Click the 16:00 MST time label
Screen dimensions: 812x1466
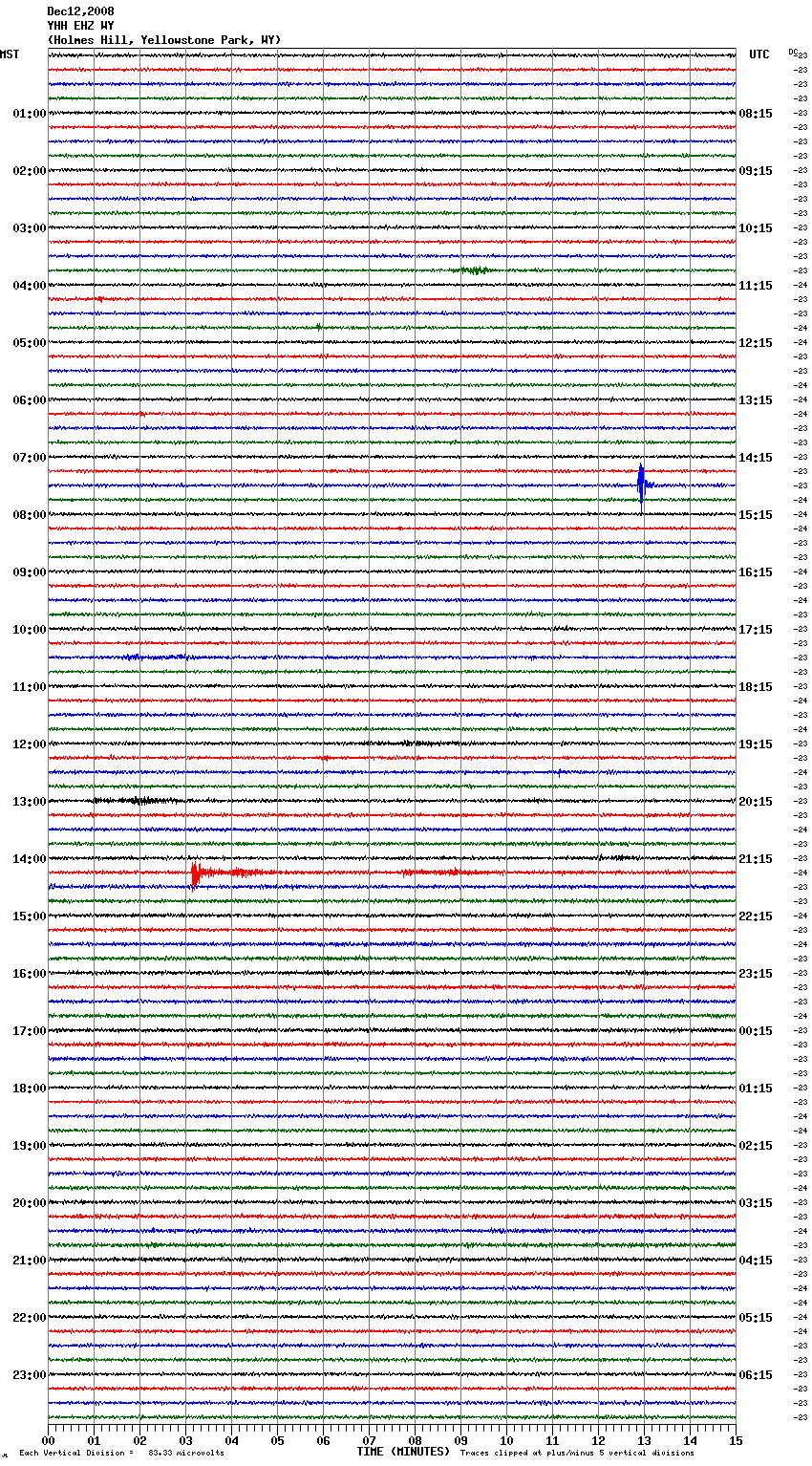coord(29,974)
